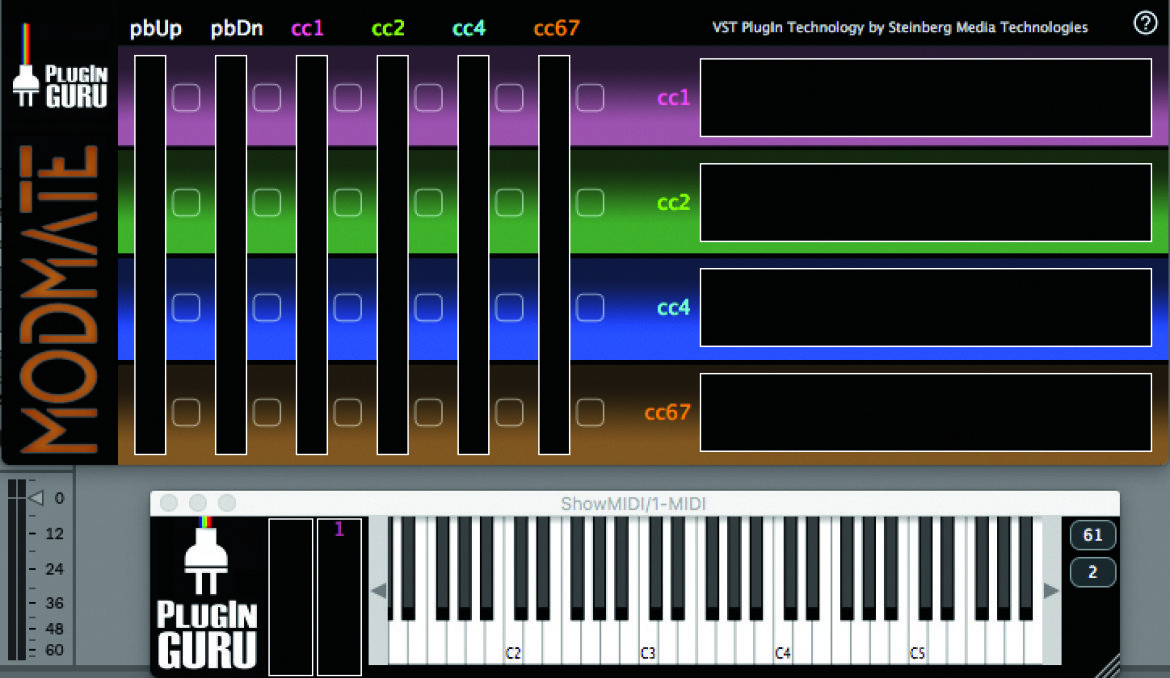1170x678 pixels.
Task: Enable pbUp checkbox in purple cc1 row
Action: pos(187,98)
